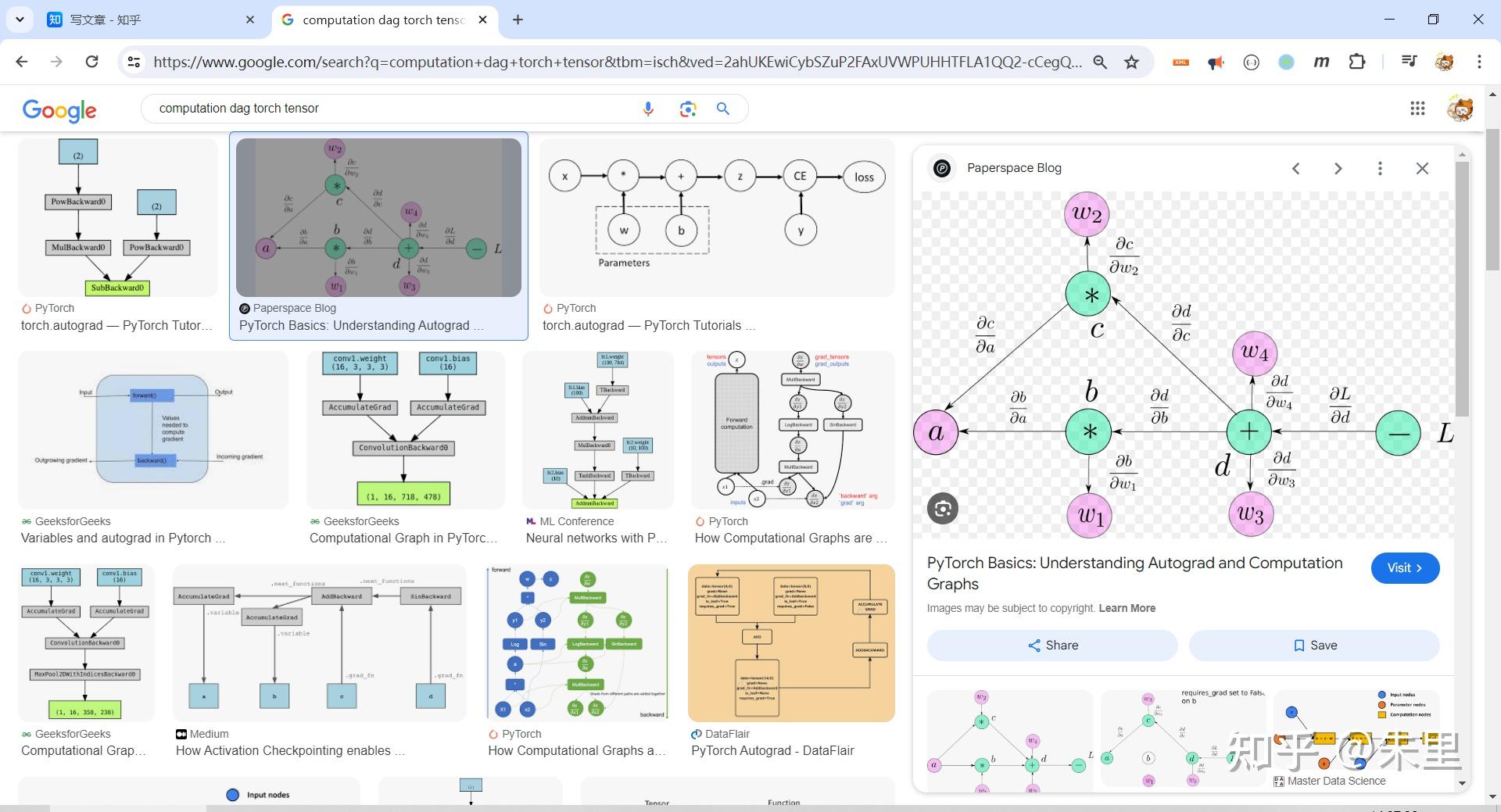1501x812 pixels.
Task: Open PyTorch Autograd - DataFlair thumbnail
Action: pyautogui.click(x=791, y=643)
